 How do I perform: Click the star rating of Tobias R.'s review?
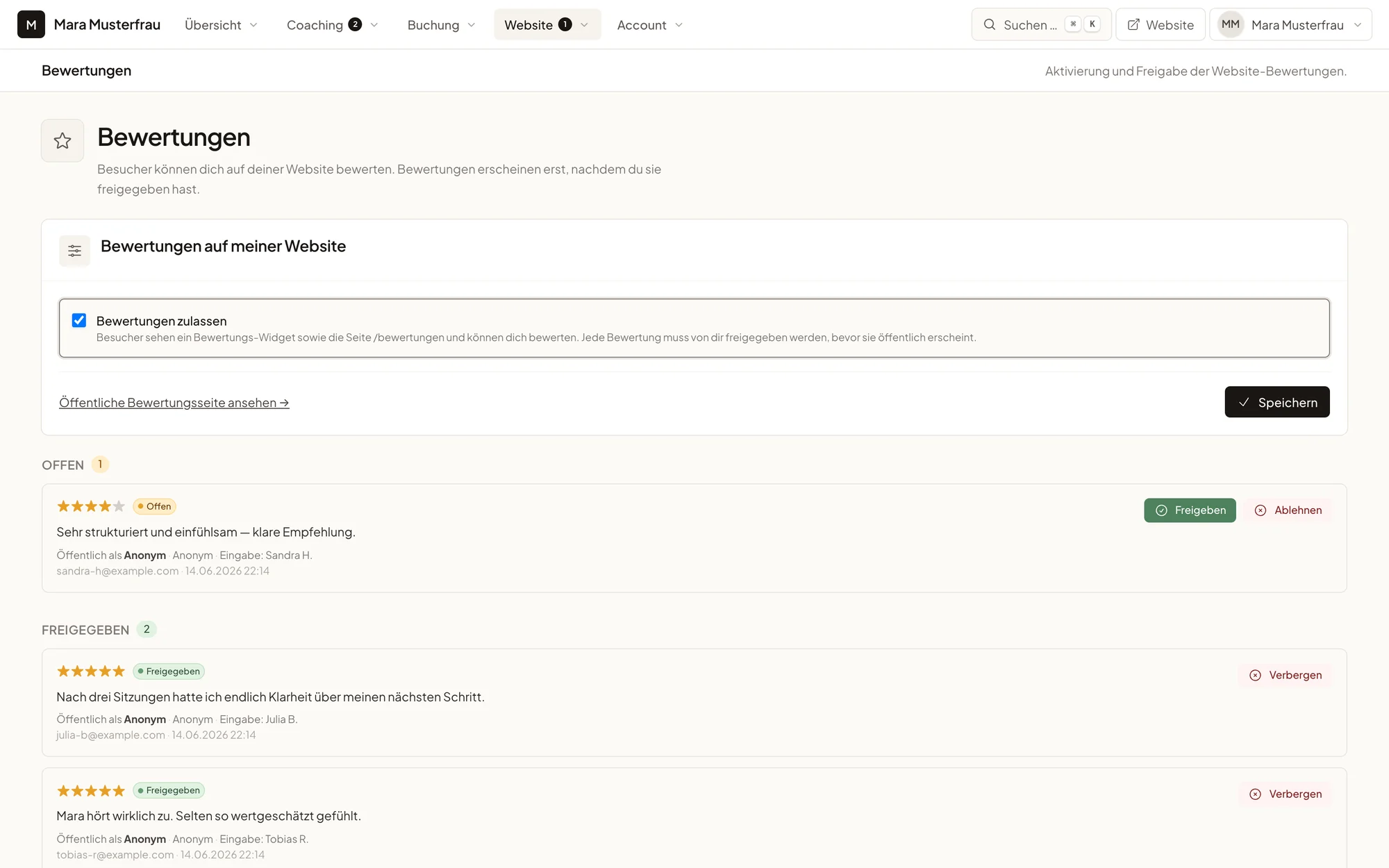point(91,790)
